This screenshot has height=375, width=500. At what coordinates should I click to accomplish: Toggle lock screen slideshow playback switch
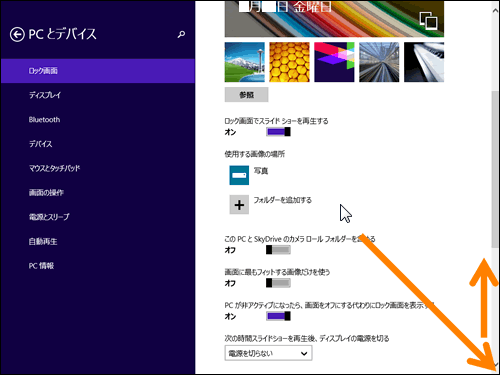pyautogui.click(x=278, y=132)
